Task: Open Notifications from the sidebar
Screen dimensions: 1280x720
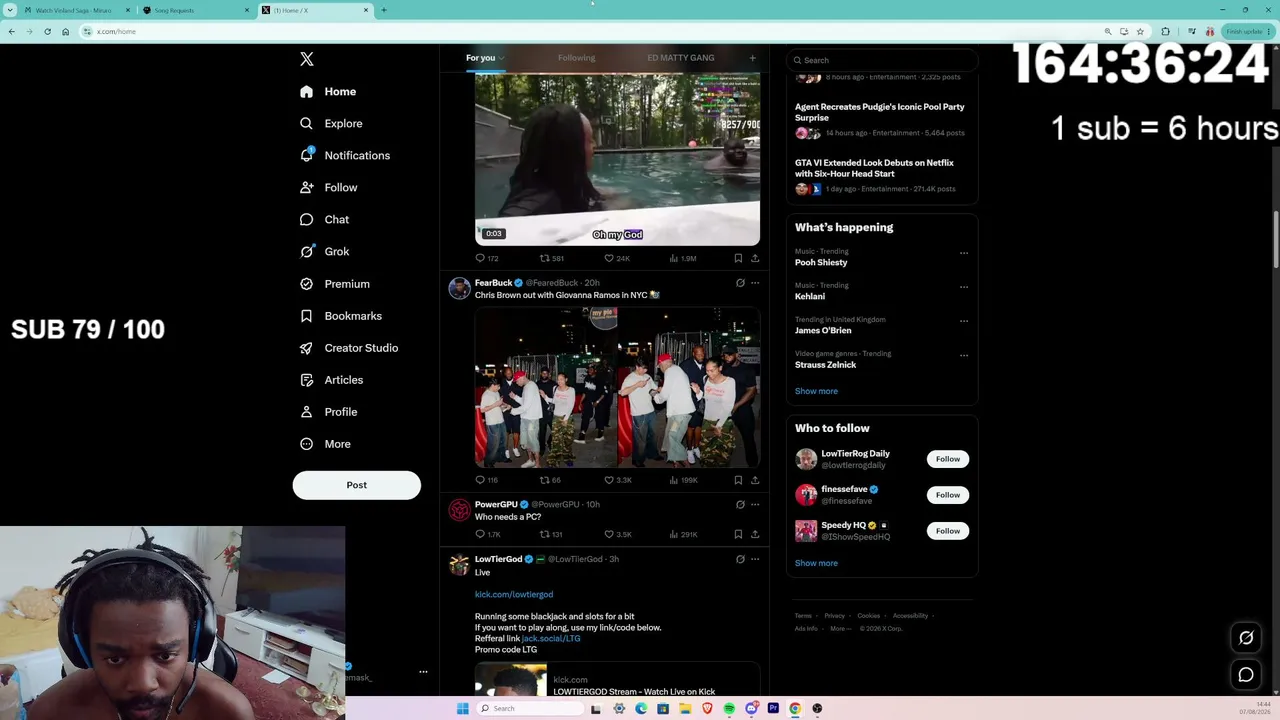Action: click(x=345, y=155)
